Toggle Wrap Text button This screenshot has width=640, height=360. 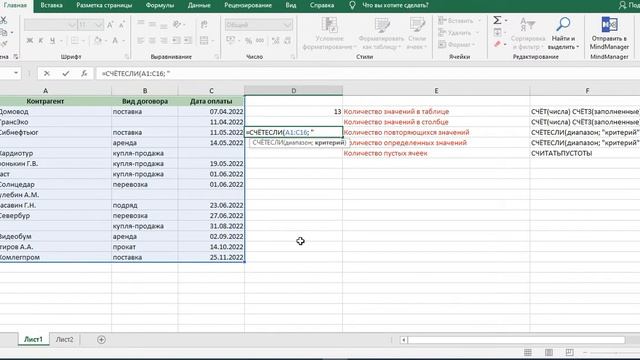[x=204, y=25]
